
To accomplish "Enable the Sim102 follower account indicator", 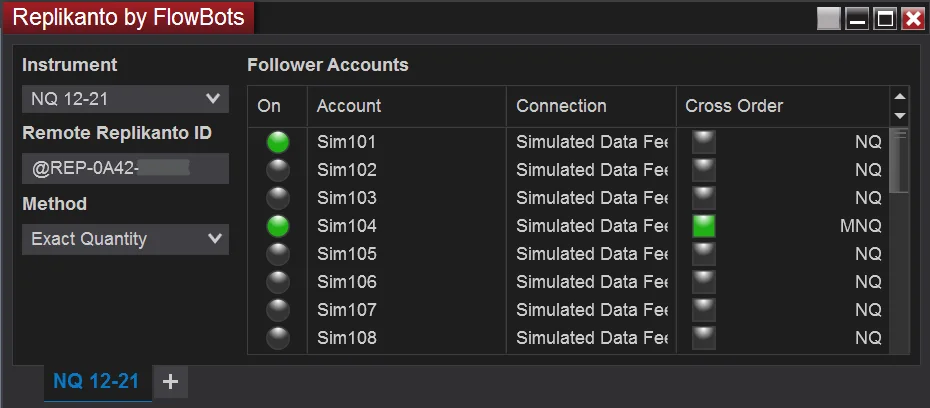I will point(278,170).
